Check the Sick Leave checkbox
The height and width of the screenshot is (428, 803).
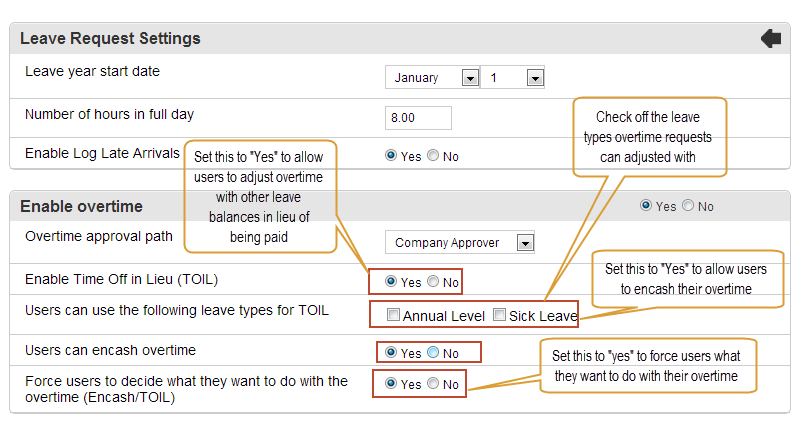(x=499, y=315)
